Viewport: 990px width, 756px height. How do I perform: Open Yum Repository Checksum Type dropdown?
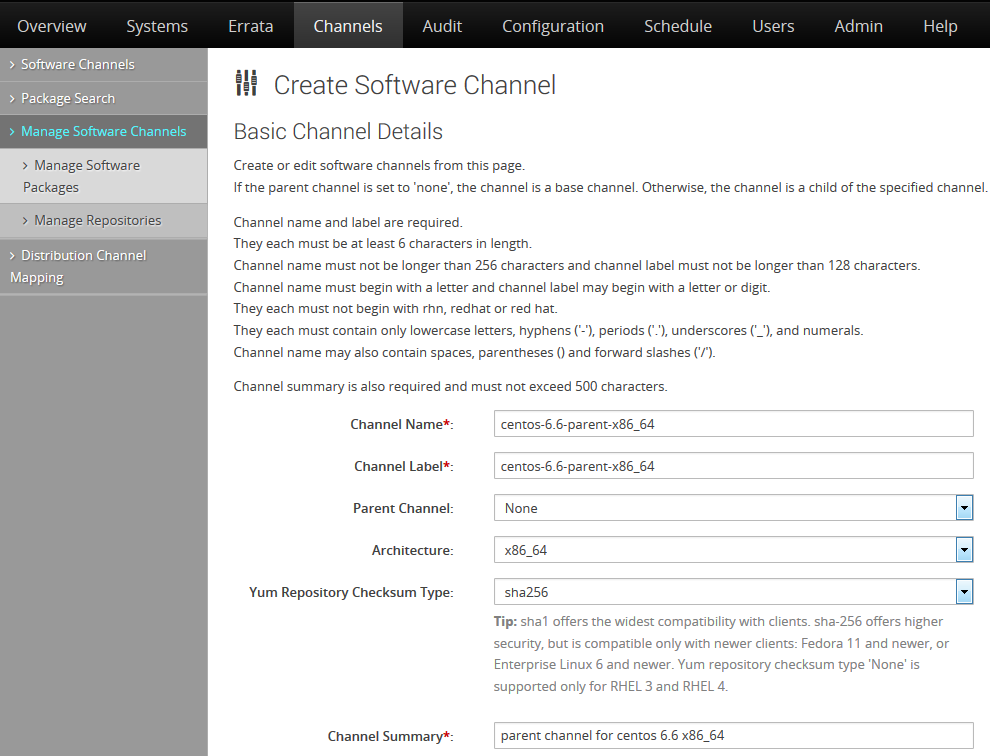[x=734, y=592]
